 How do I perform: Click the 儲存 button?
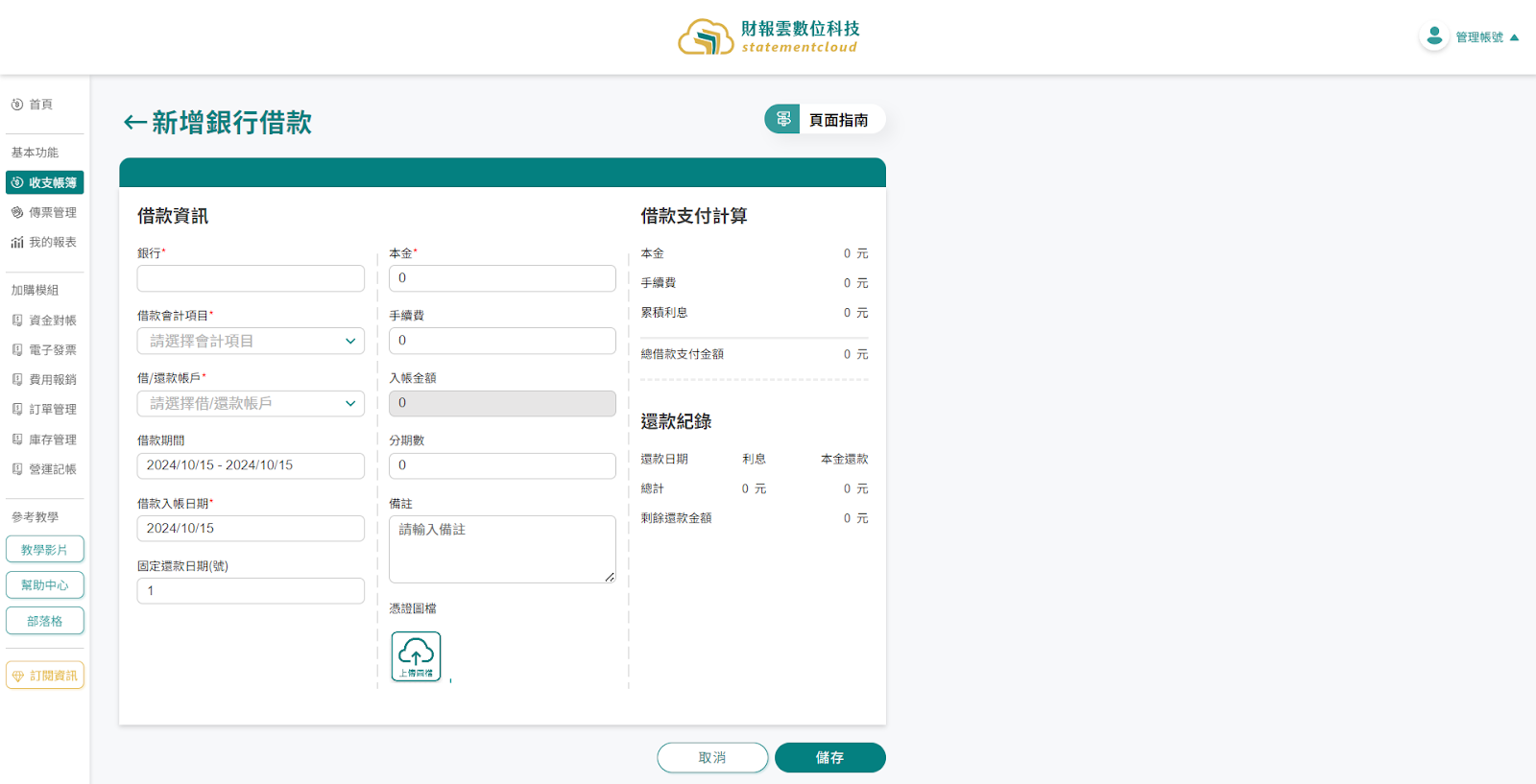coord(830,757)
